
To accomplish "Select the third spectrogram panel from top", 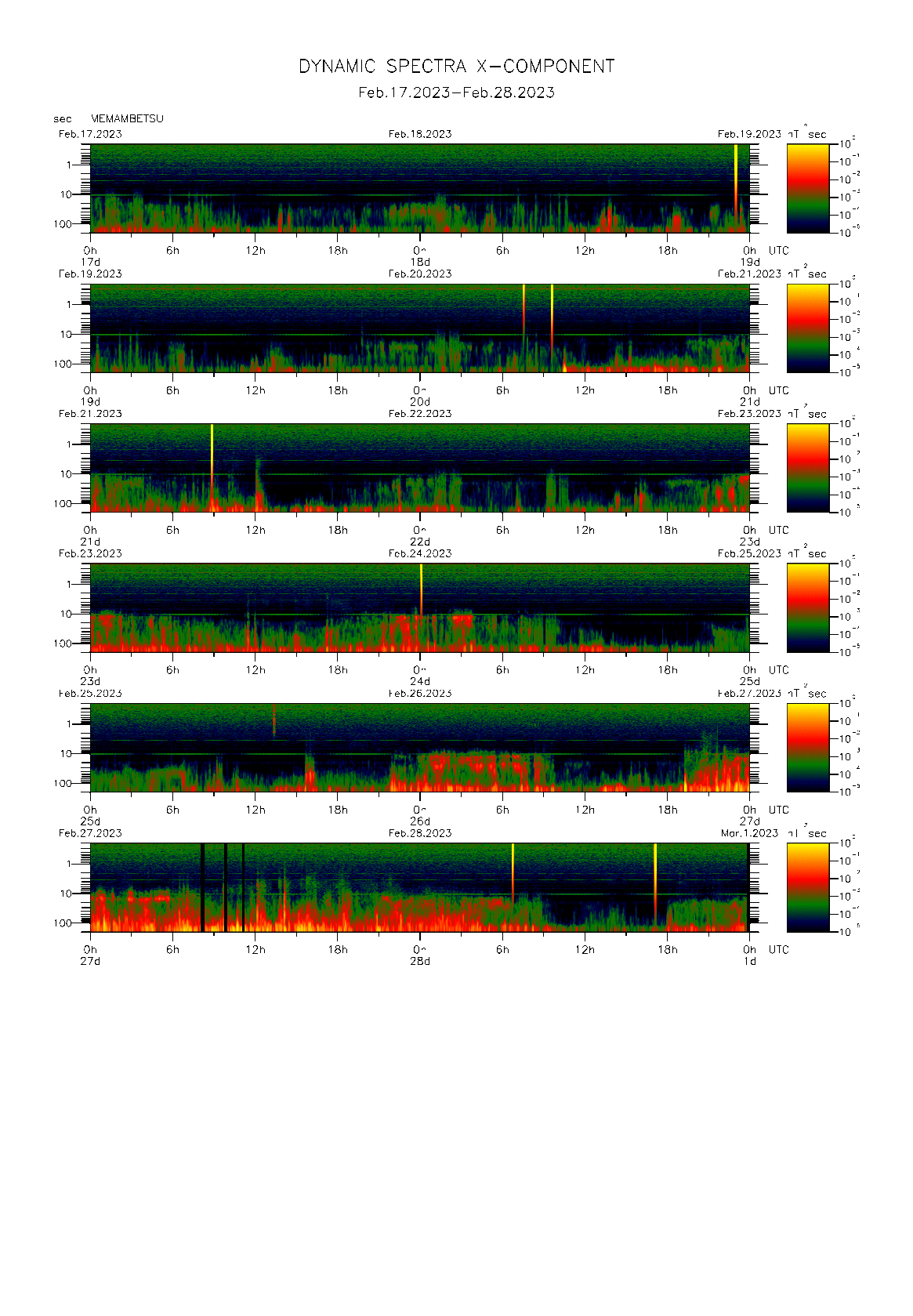I will 419,468.
